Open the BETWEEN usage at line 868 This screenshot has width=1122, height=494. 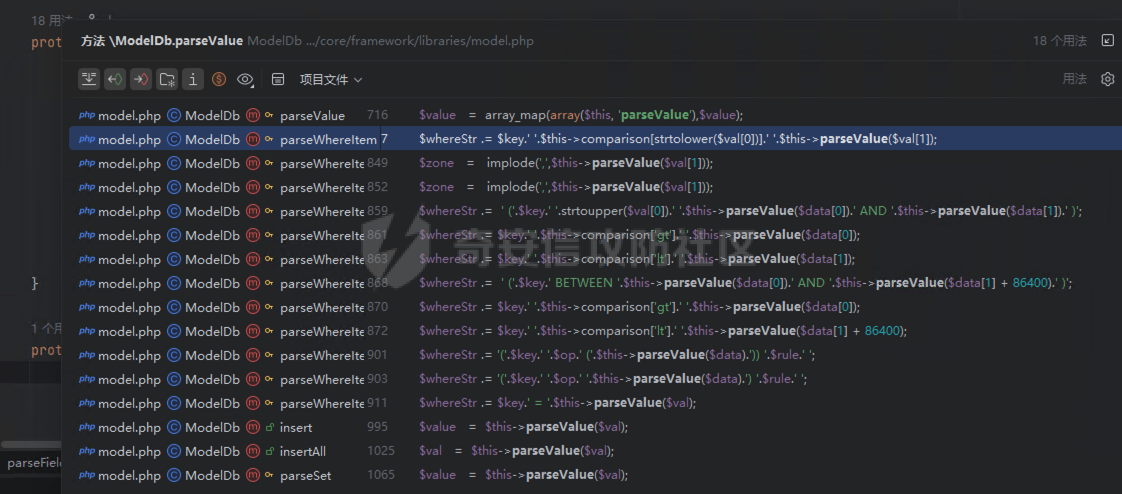560,283
